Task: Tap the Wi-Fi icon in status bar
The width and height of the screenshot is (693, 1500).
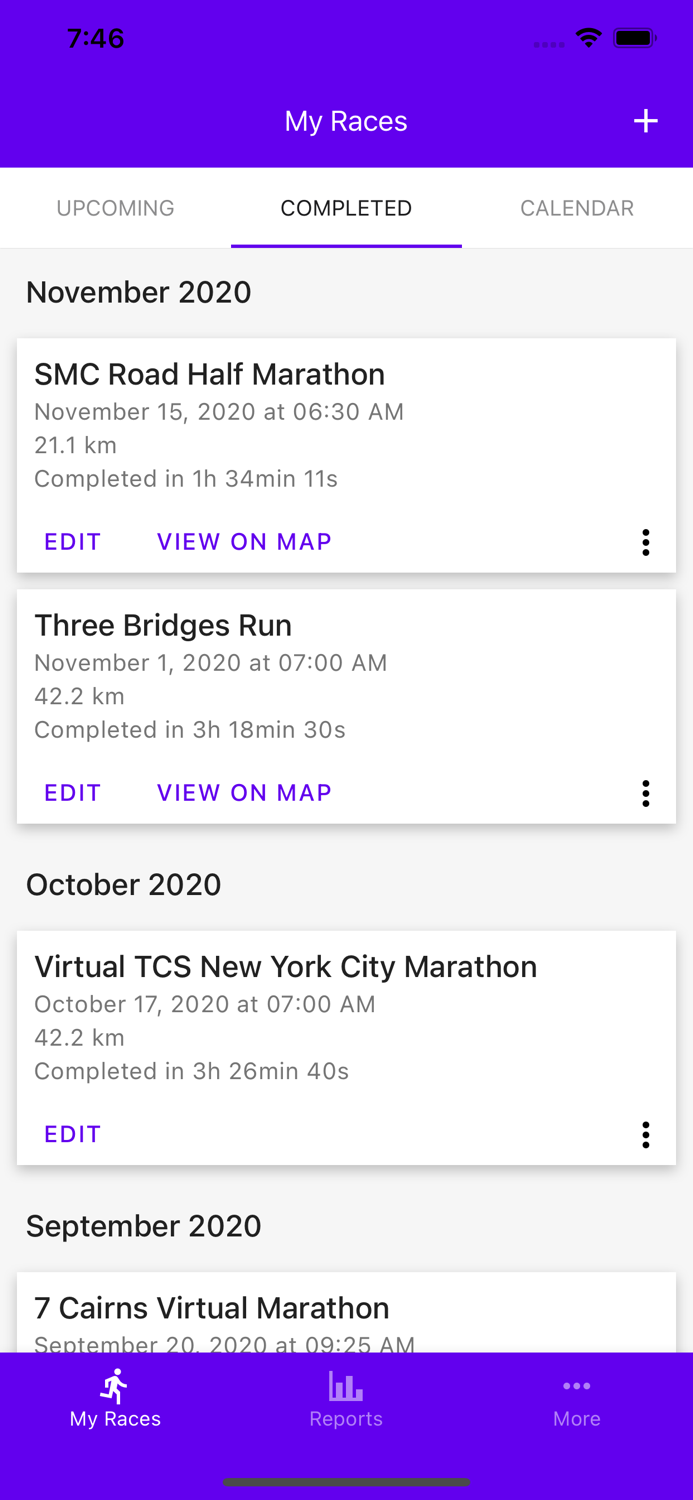Action: 588,36
